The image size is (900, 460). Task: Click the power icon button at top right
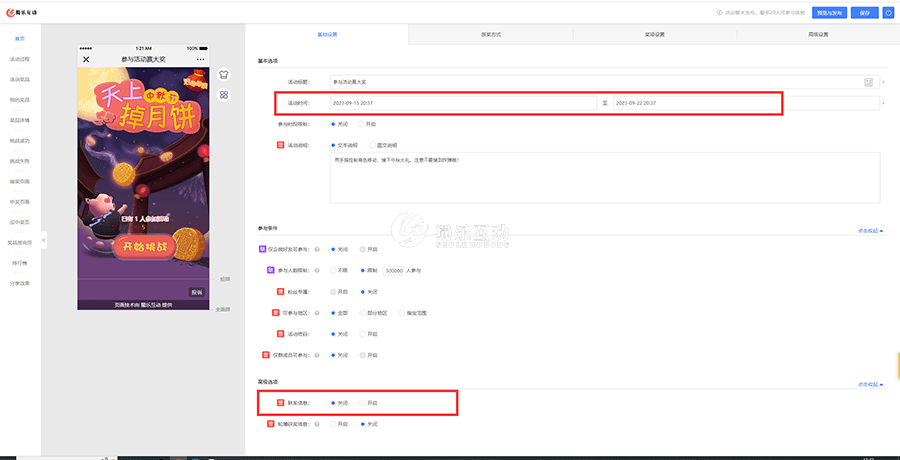pyautogui.click(x=889, y=13)
